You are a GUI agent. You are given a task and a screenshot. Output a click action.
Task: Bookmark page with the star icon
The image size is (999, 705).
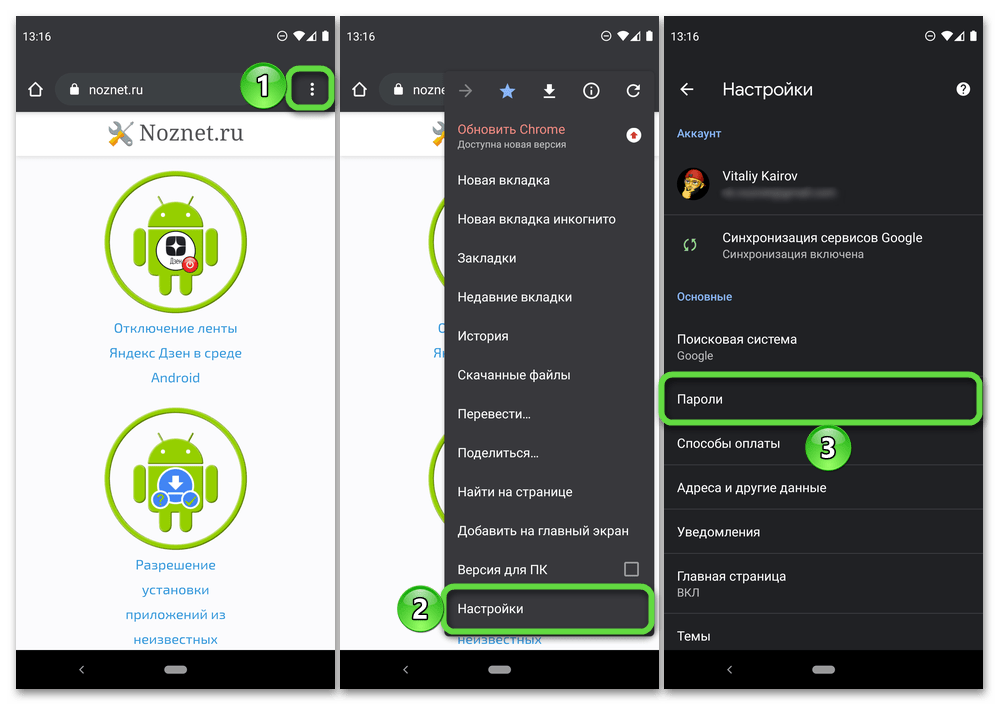coord(507,91)
